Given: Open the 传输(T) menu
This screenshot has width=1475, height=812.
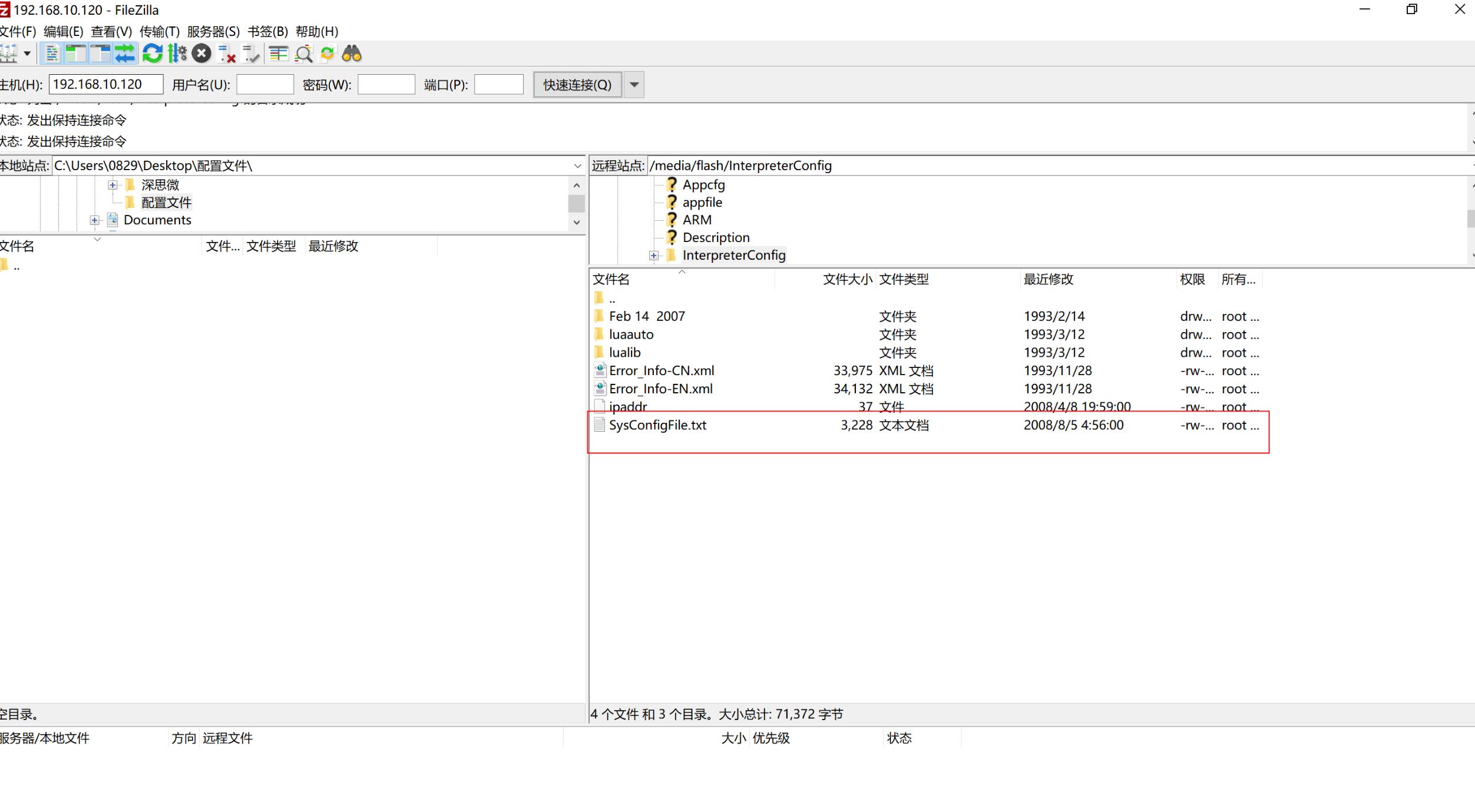Looking at the screenshot, I should (x=159, y=31).
